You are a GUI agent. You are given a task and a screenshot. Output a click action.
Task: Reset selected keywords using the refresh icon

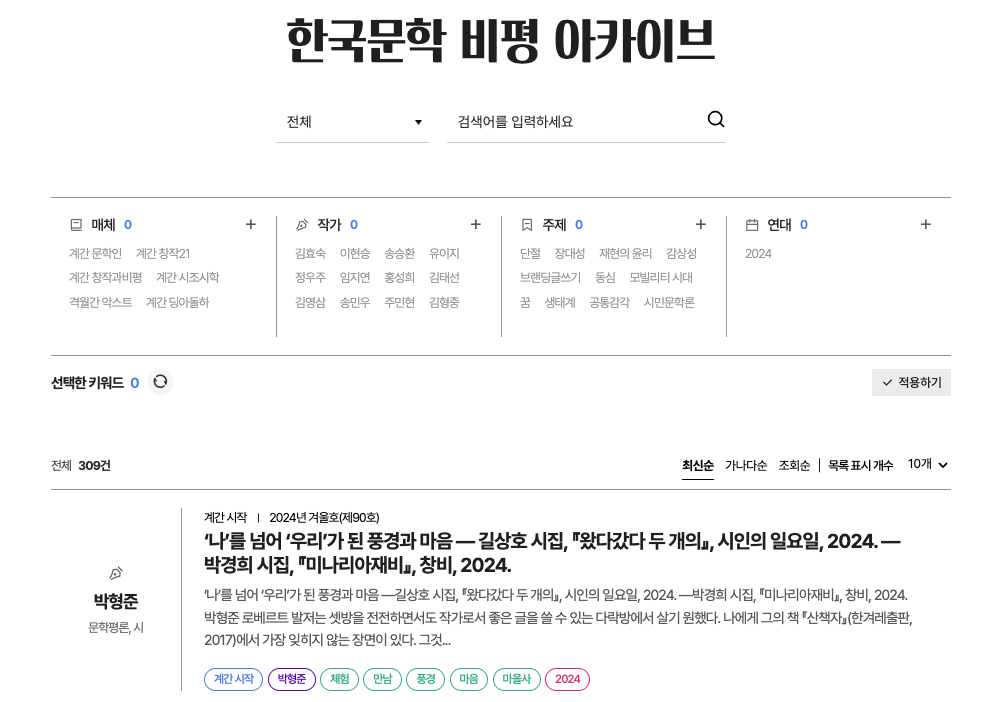tap(160, 382)
